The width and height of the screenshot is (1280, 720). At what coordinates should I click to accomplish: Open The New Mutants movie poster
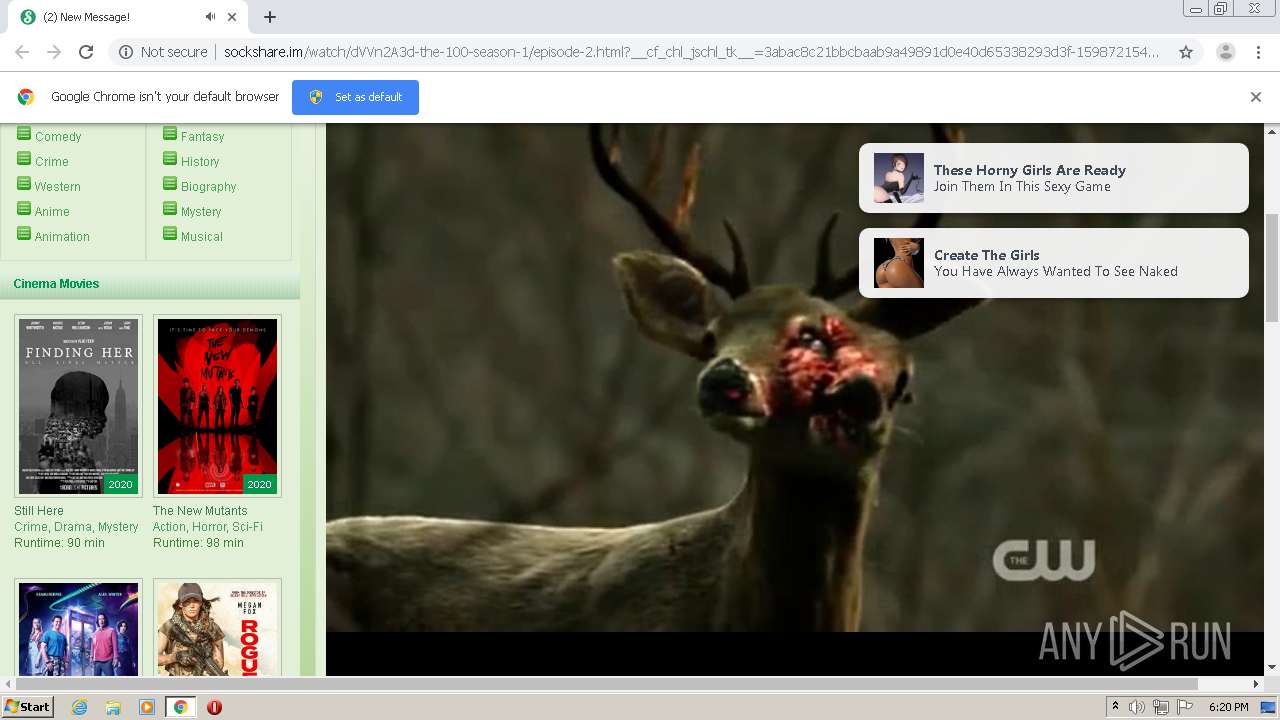(217, 406)
